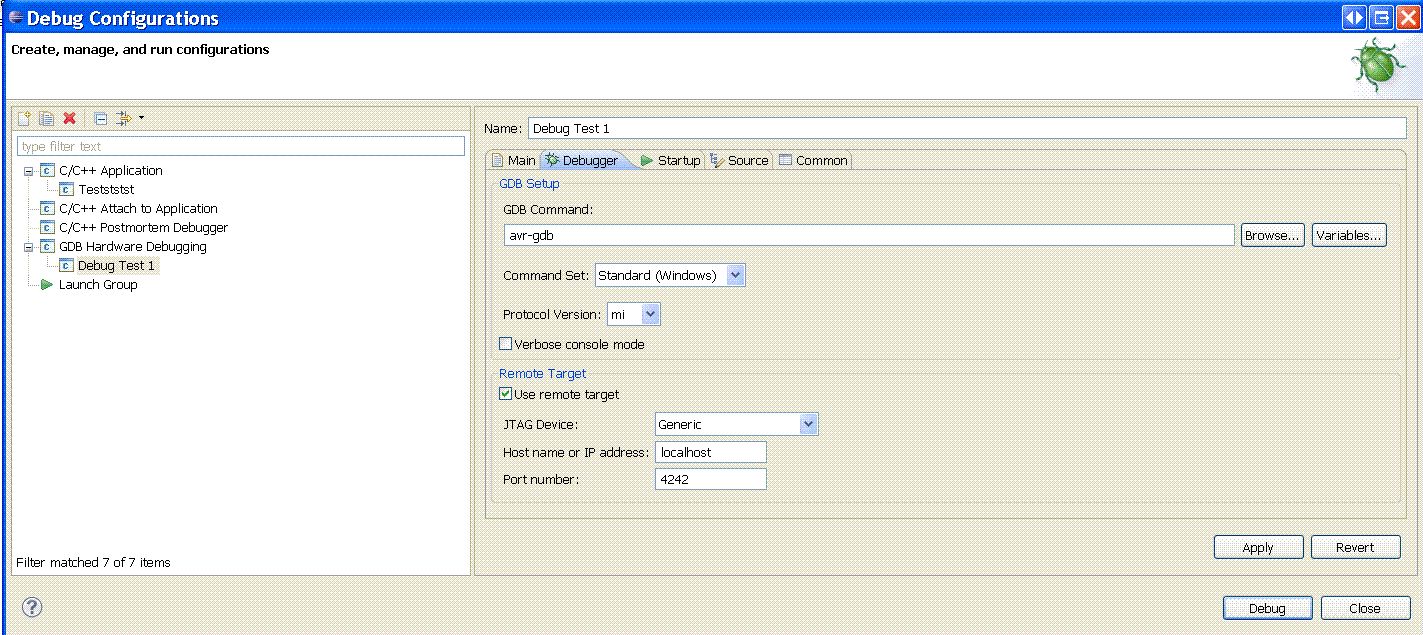Collapse the C/C++ Application node

[x=30, y=171]
